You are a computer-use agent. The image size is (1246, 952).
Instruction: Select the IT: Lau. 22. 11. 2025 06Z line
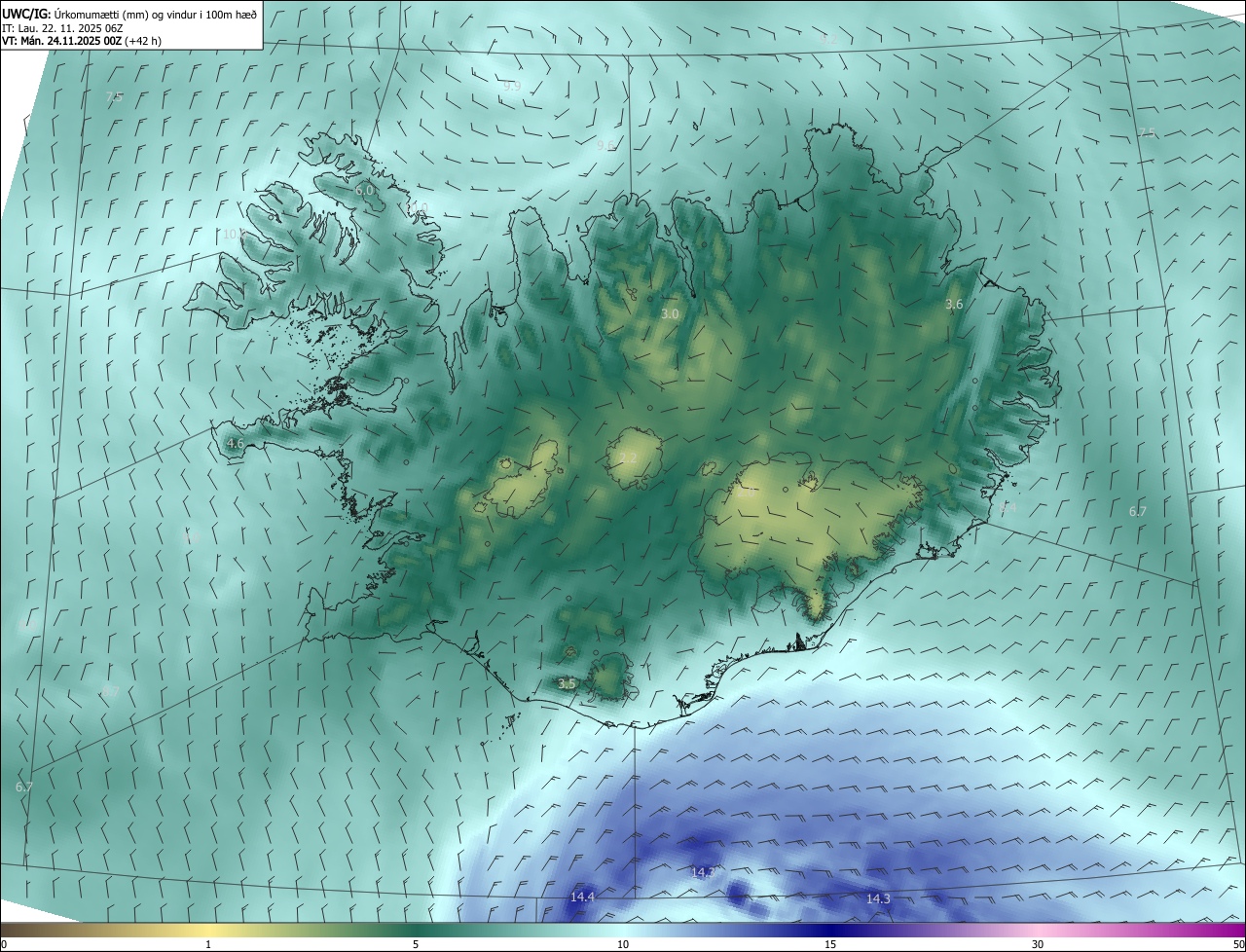pyautogui.click(x=63, y=28)
